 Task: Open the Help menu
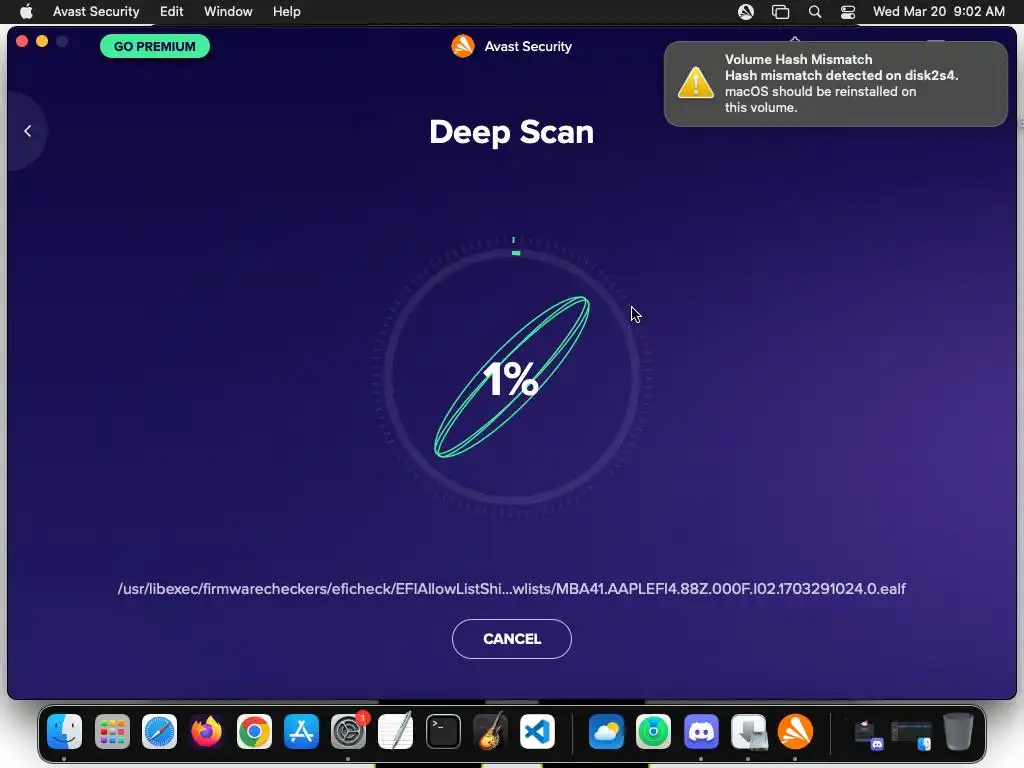[x=287, y=12]
